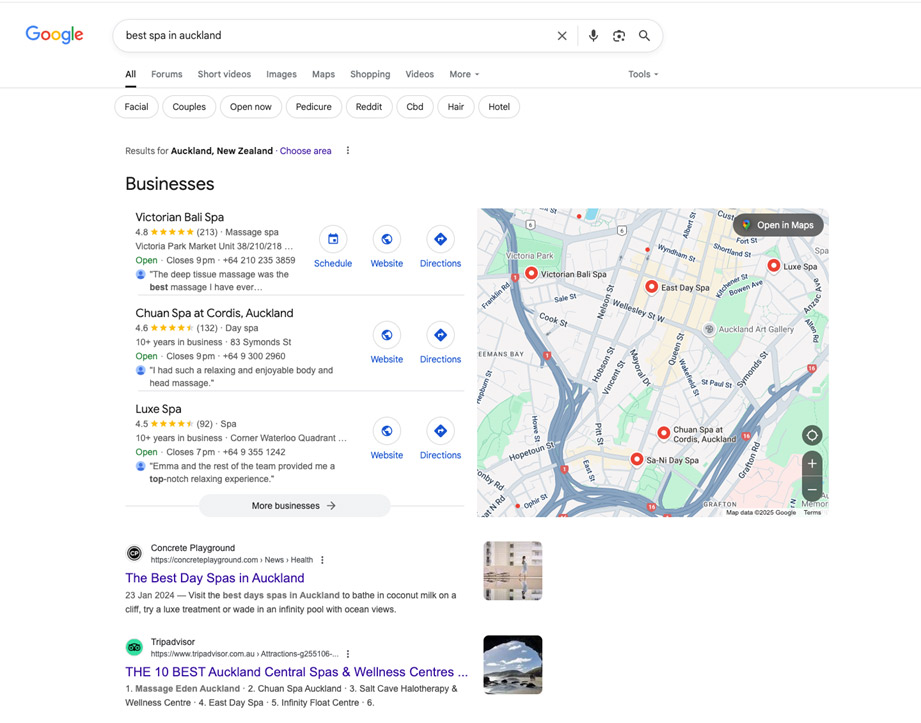Start voice search with microphone icon

point(593,36)
